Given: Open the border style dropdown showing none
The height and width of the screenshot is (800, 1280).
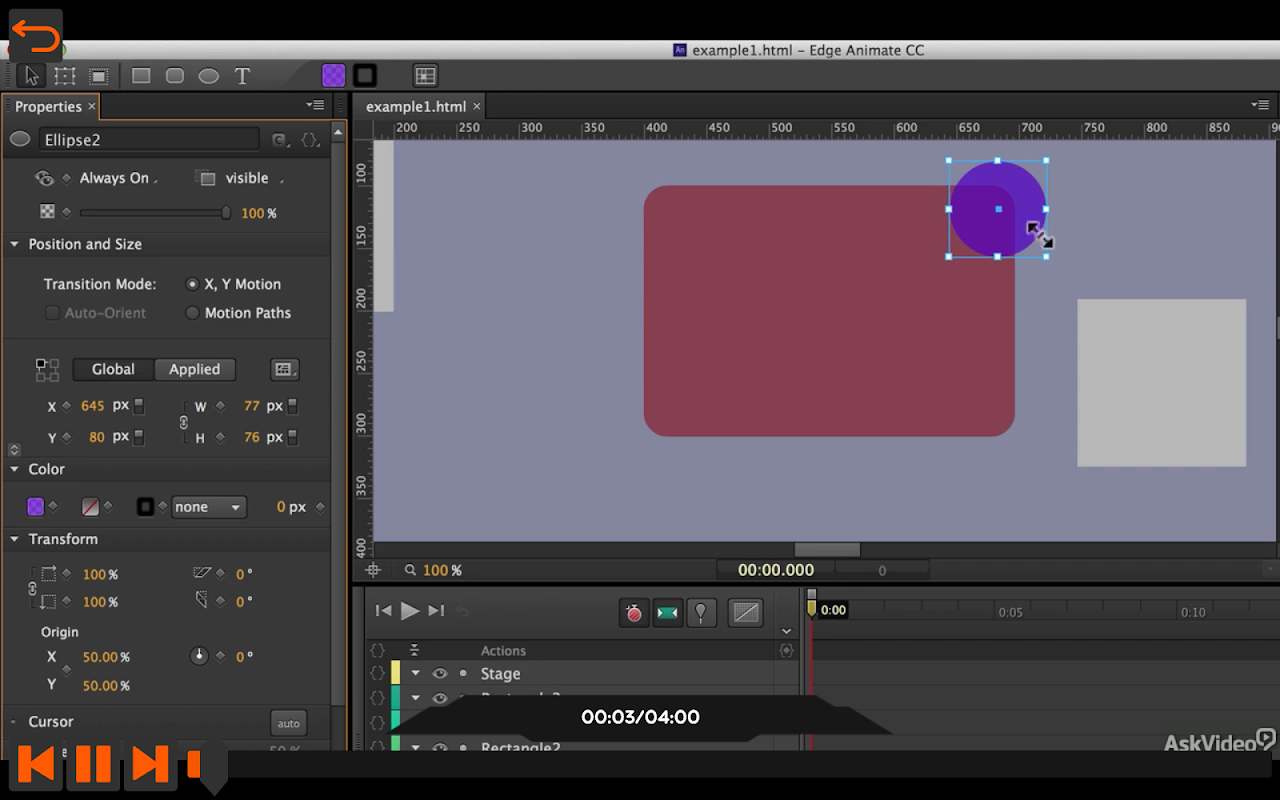Looking at the screenshot, I should click(x=209, y=507).
